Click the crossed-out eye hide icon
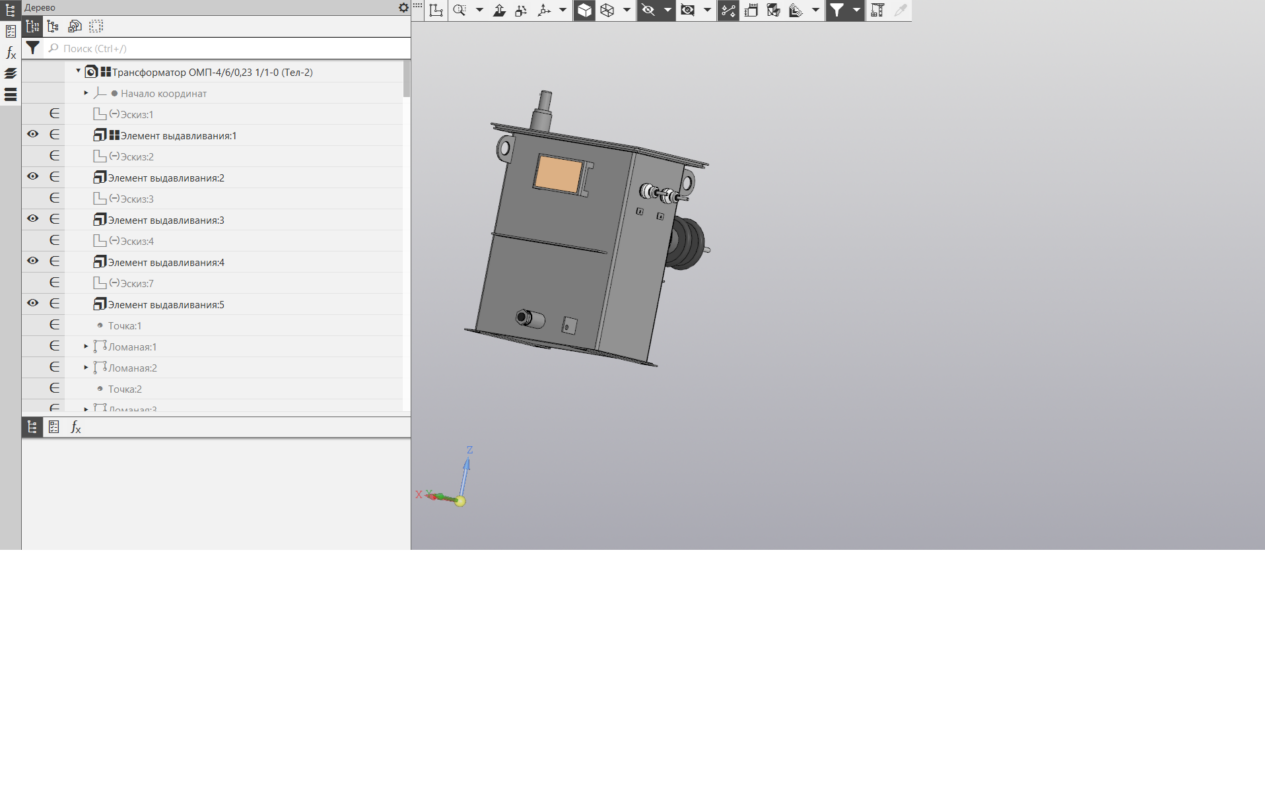 (648, 11)
